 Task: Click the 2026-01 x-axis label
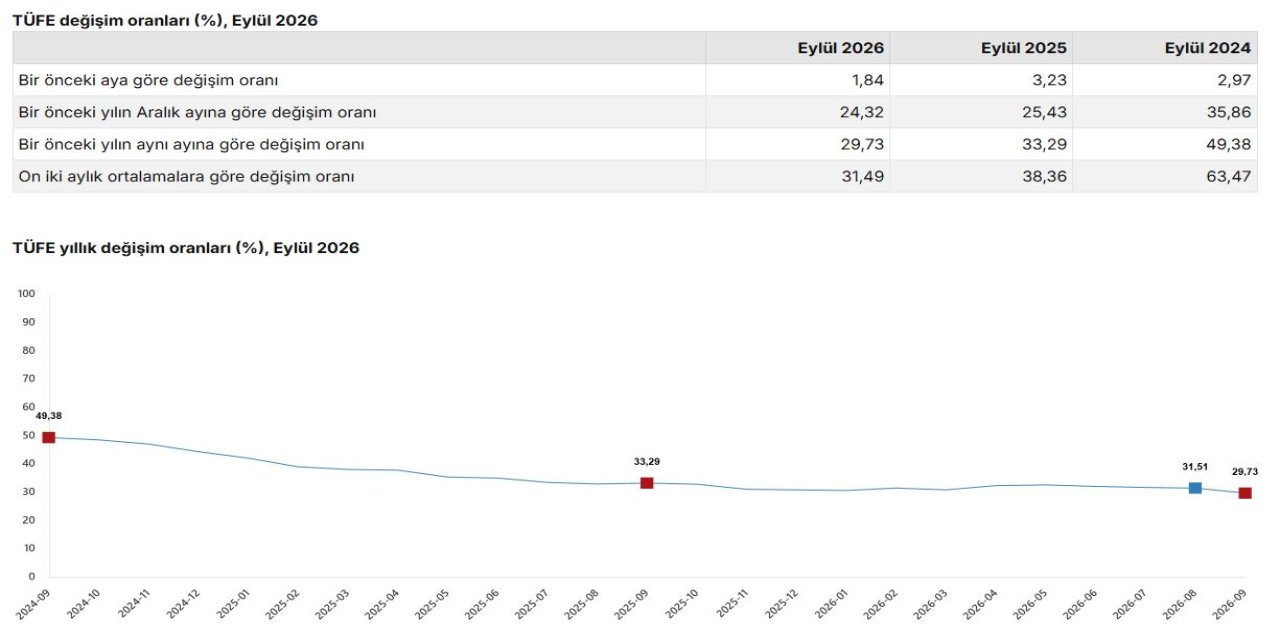coord(830,604)
